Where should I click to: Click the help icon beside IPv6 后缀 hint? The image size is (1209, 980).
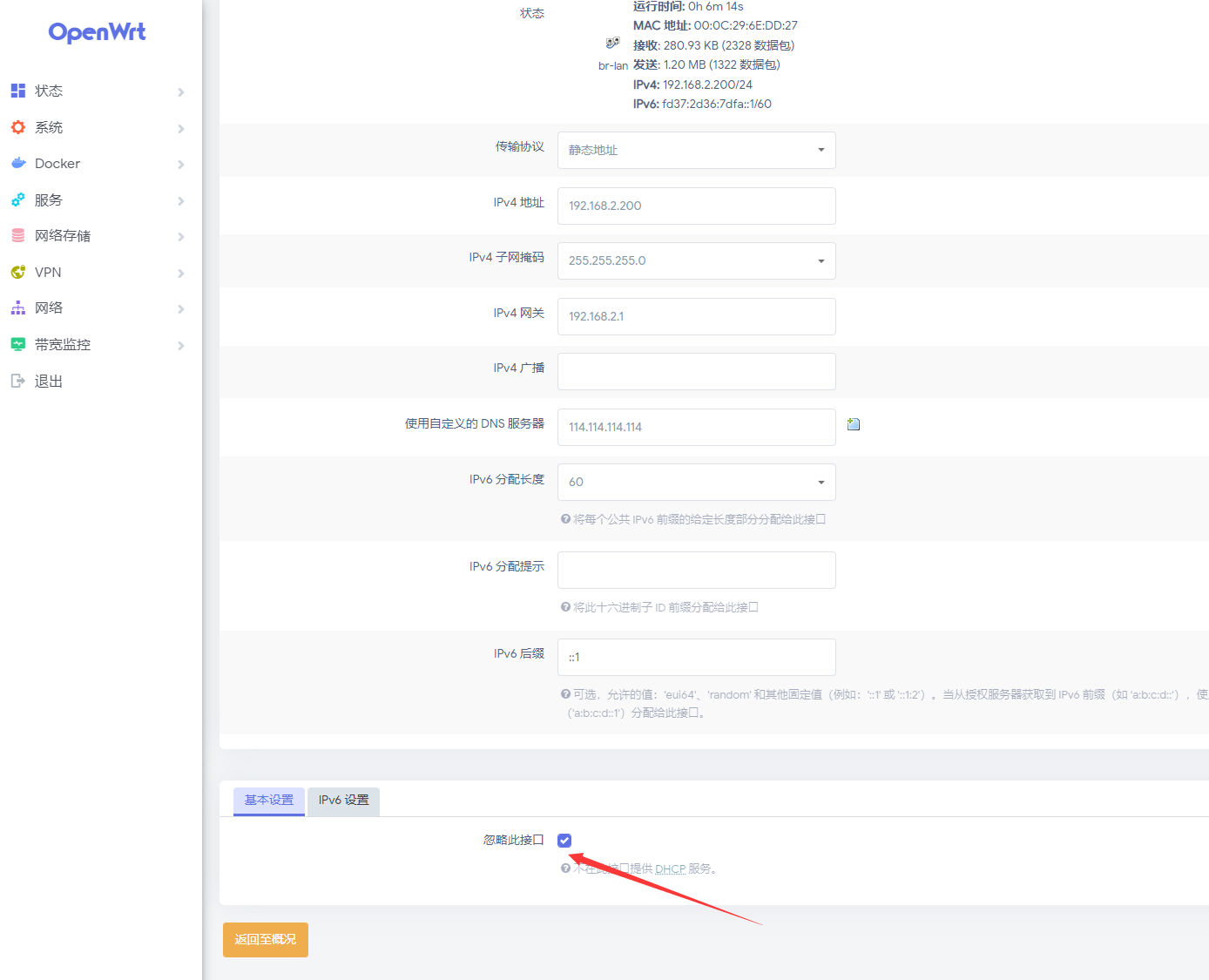click(x=565, y=694)
